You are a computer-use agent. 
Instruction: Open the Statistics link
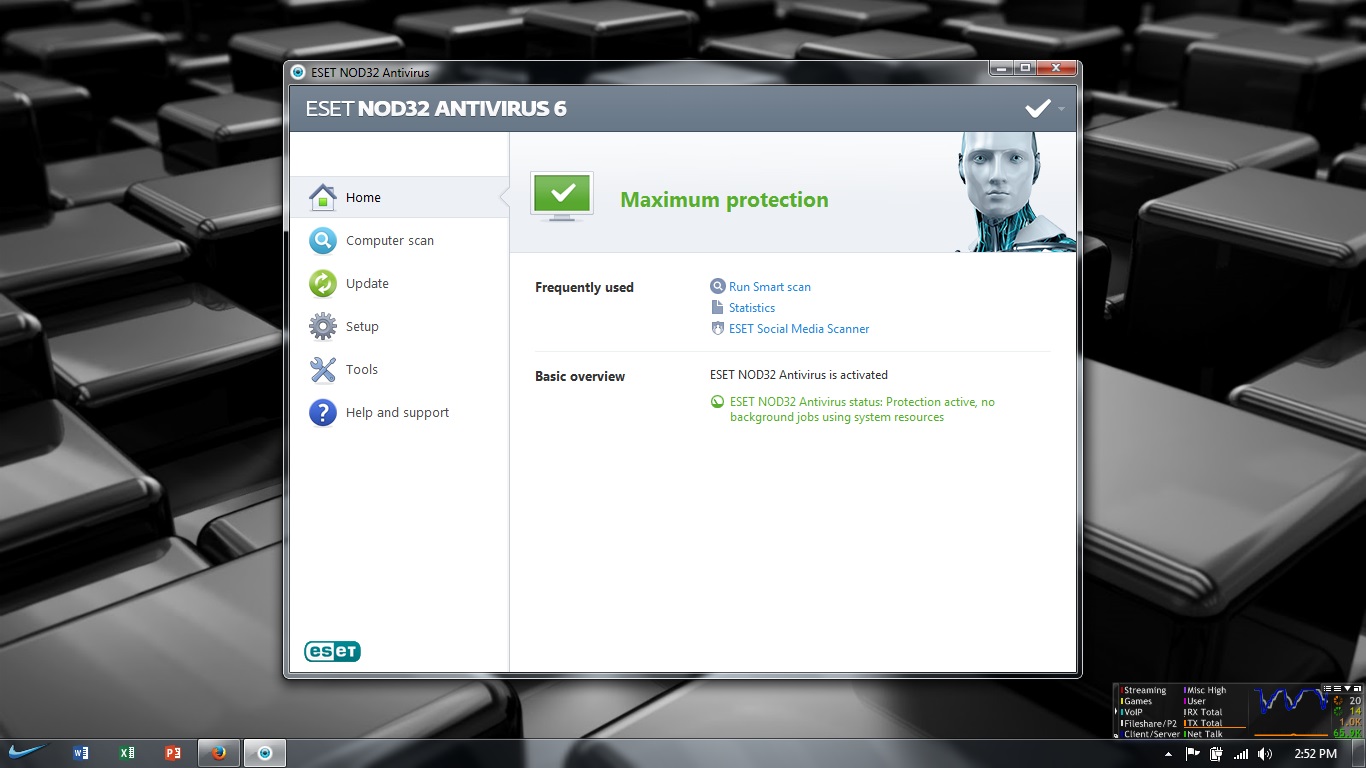(752, 308)
